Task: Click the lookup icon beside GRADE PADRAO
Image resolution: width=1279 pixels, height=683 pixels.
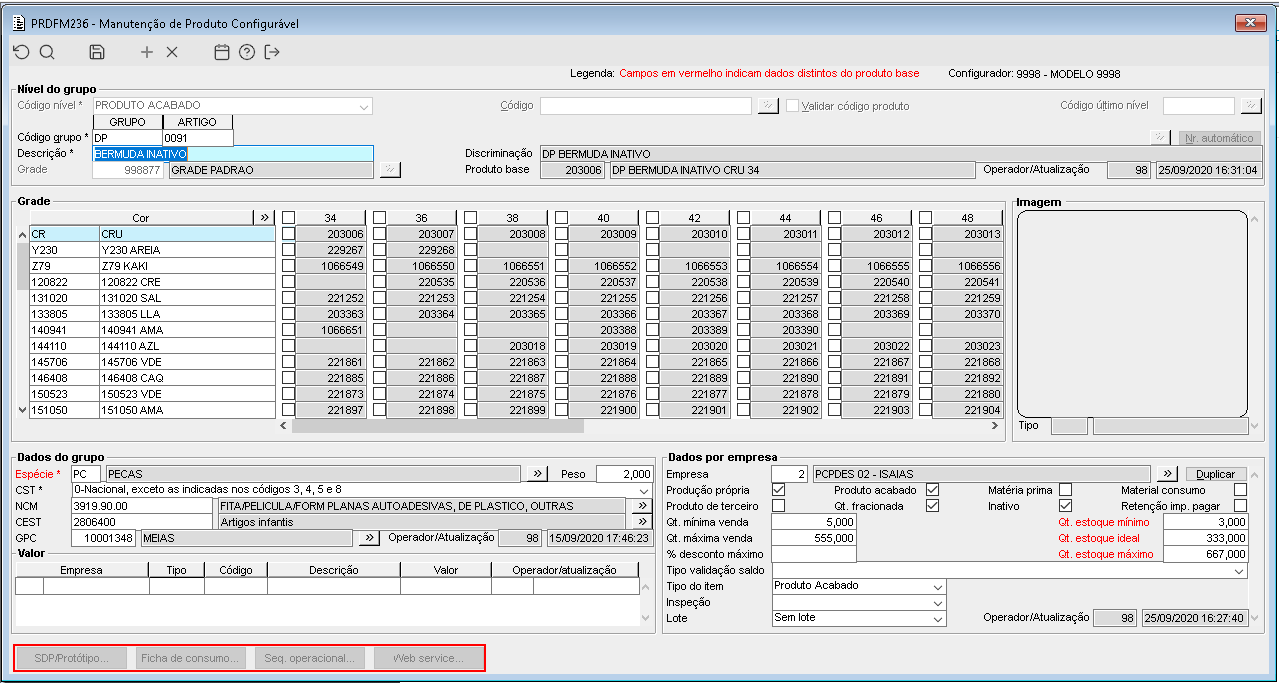Action: pos(390,170)
